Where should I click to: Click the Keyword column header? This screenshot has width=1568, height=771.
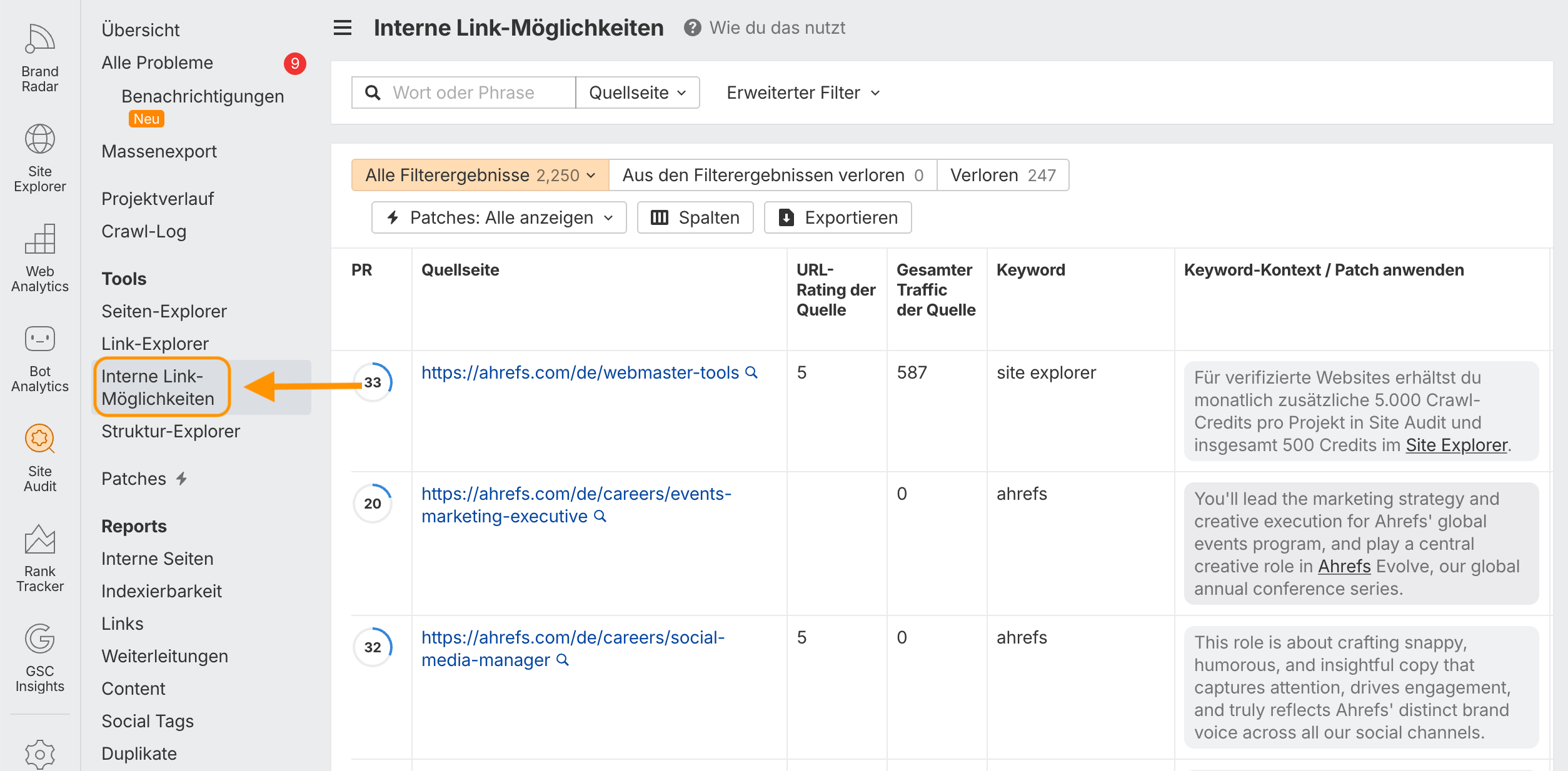(x=1031, y=270)
